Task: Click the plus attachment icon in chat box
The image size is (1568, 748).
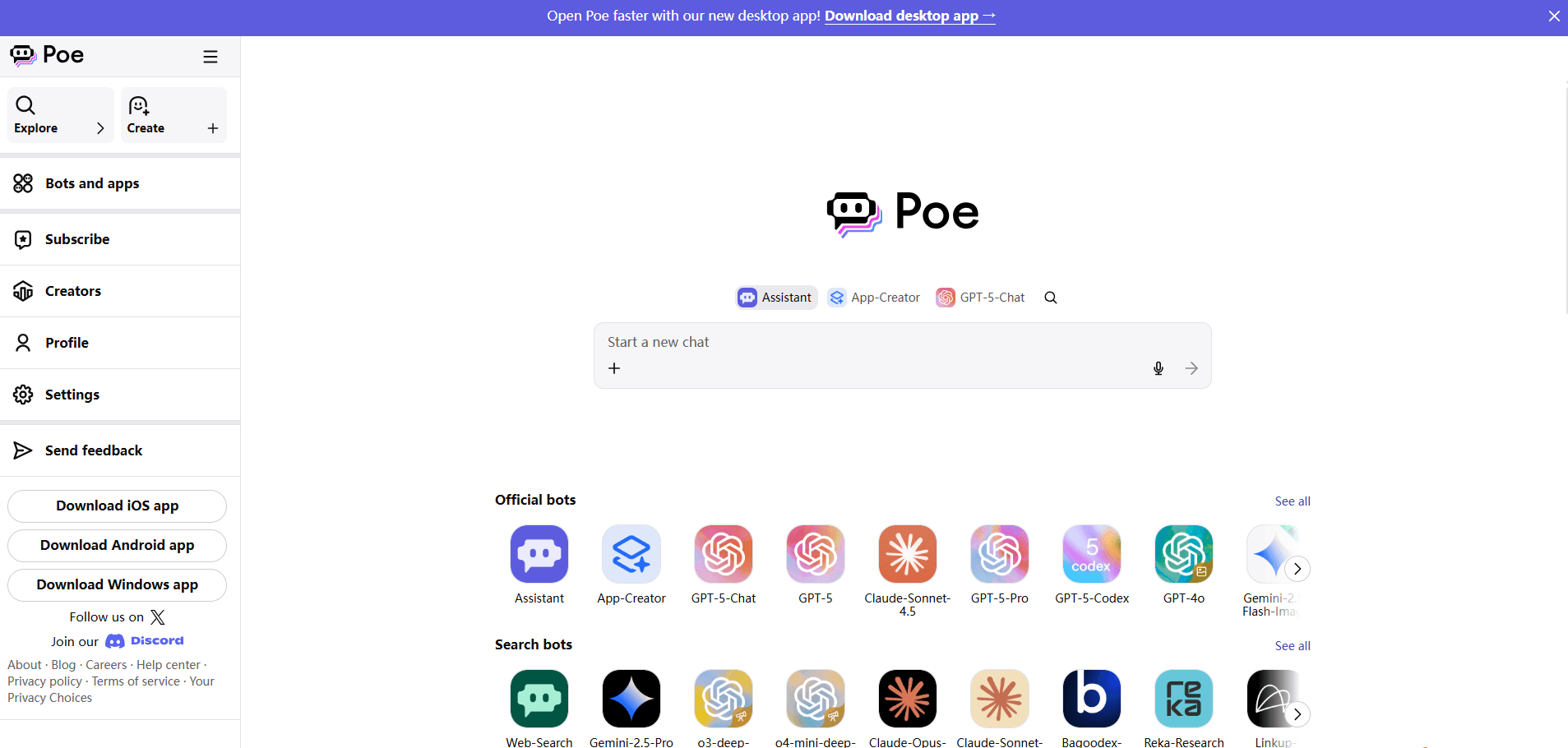Action: pyautogui.click(x=614, y=368)
